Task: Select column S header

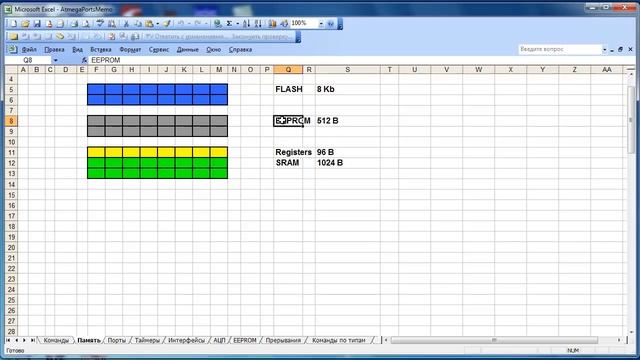Action: pos(347,70)
